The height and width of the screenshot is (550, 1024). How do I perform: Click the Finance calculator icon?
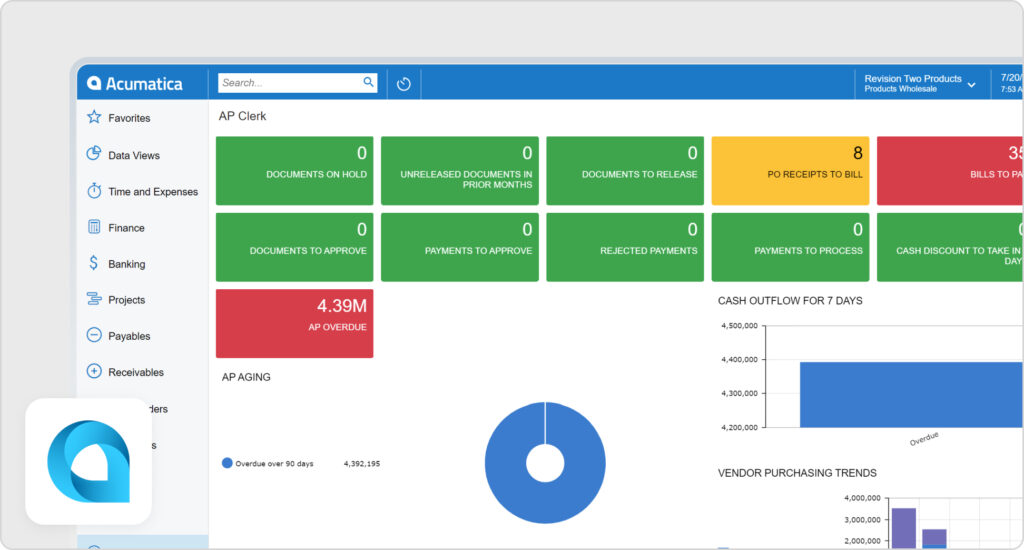(94, 227)
